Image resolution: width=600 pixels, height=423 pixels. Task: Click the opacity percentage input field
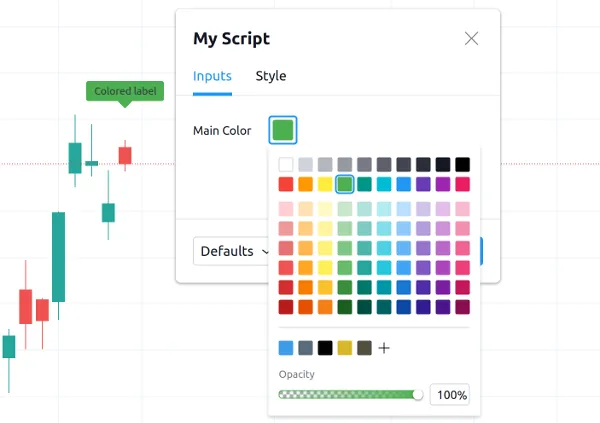pyautogui.click(x=450, y=395)
